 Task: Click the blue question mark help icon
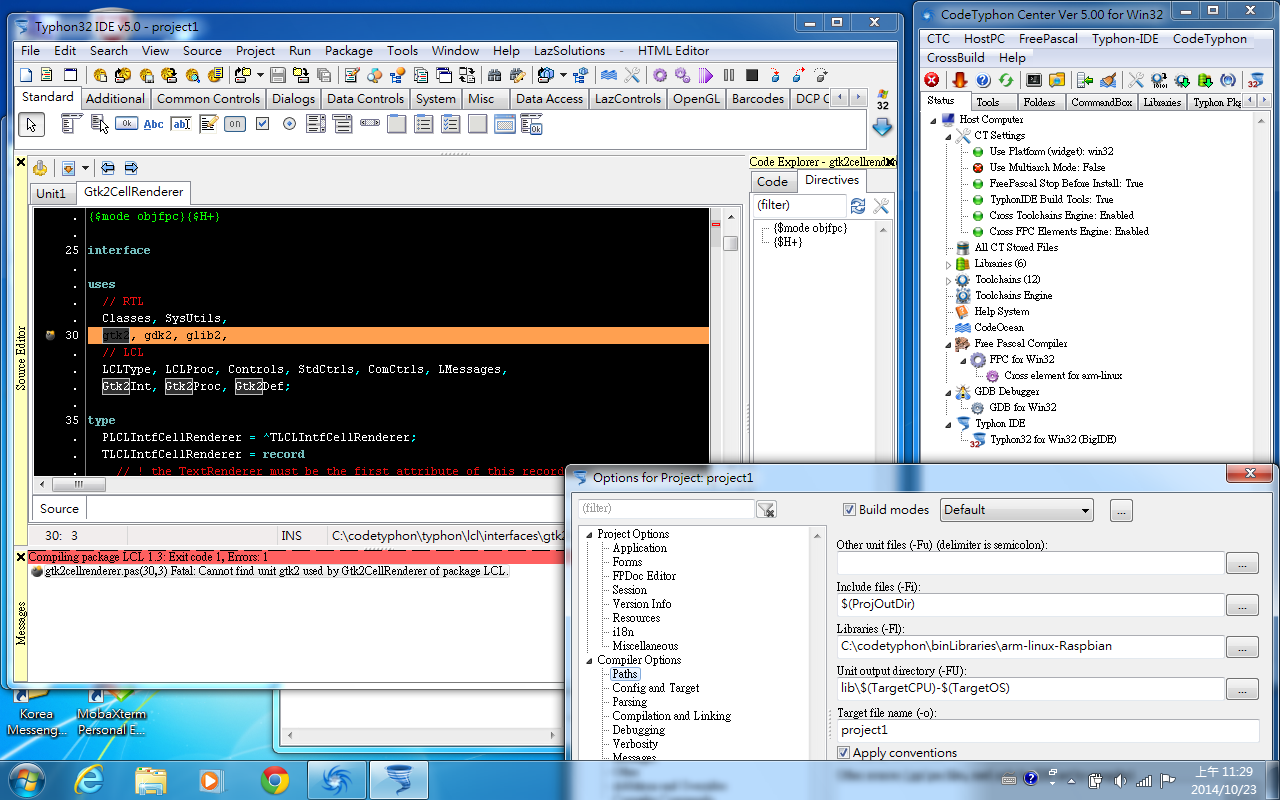tap(983, 80)
